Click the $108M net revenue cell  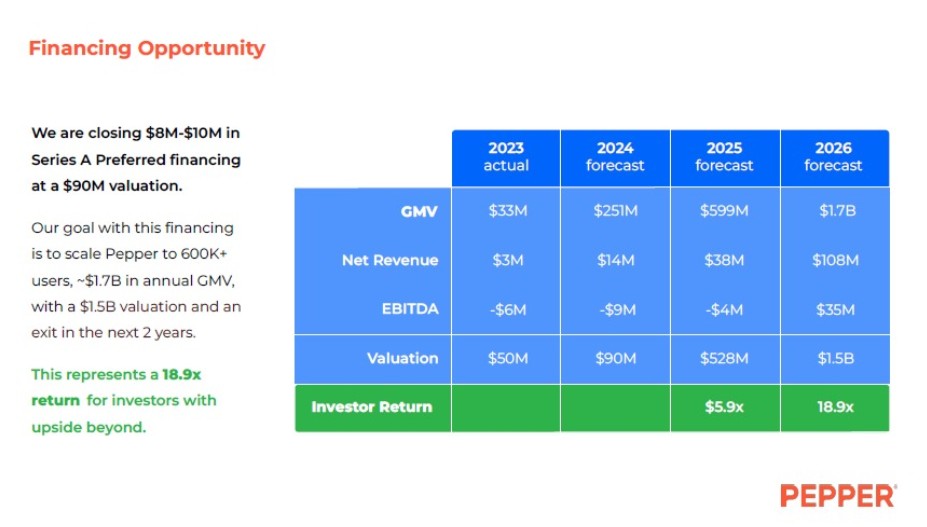point(835,260)
